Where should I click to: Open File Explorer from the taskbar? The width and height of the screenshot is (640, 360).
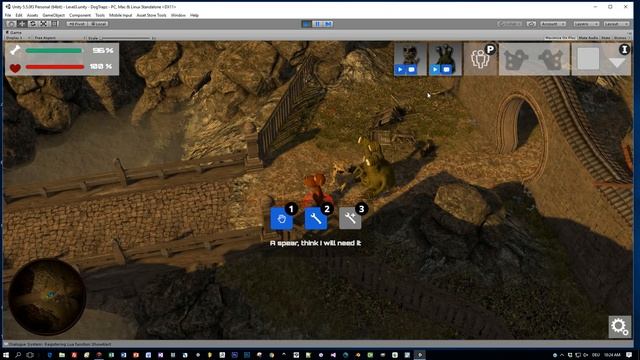62,355
